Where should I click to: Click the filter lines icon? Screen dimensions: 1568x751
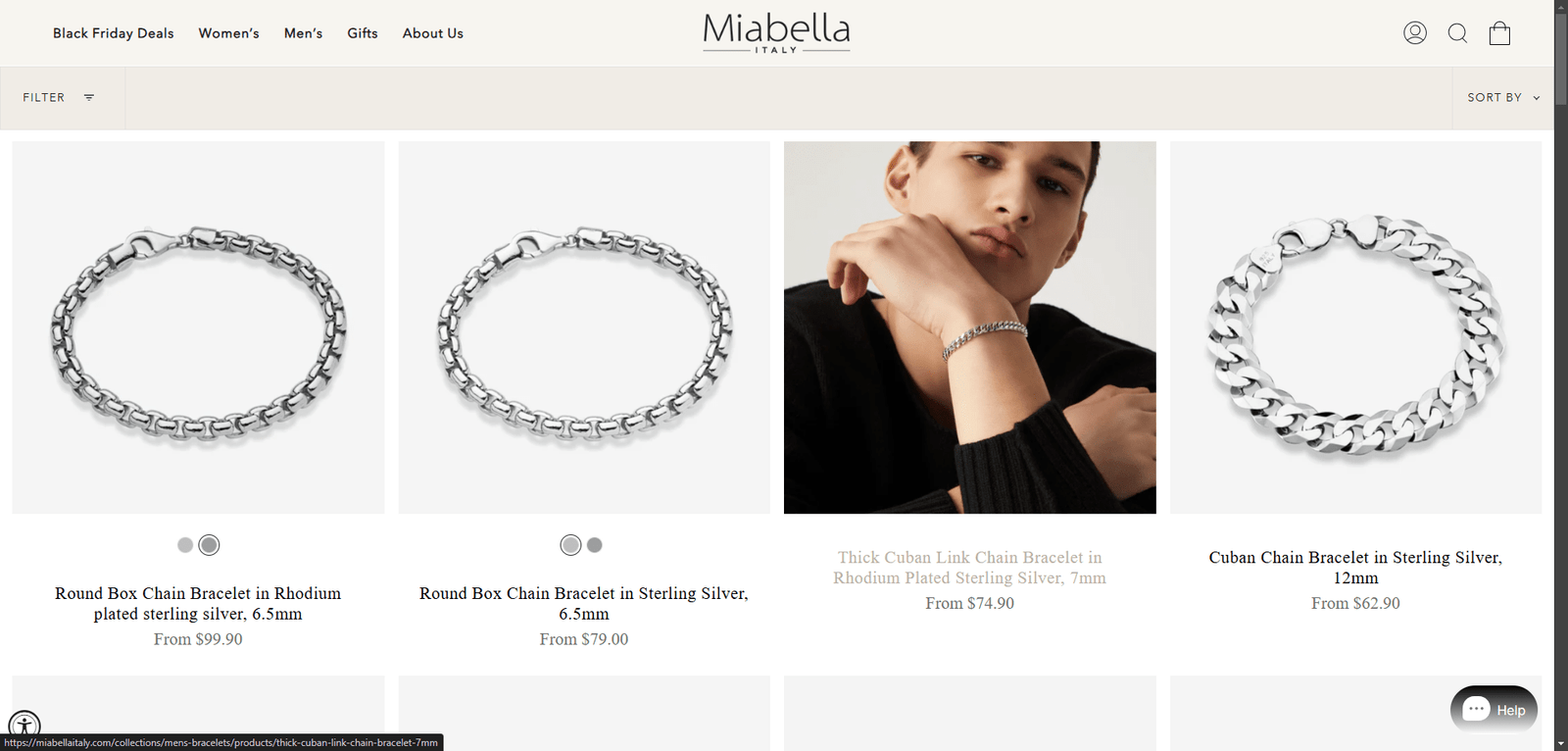(89, 97)
